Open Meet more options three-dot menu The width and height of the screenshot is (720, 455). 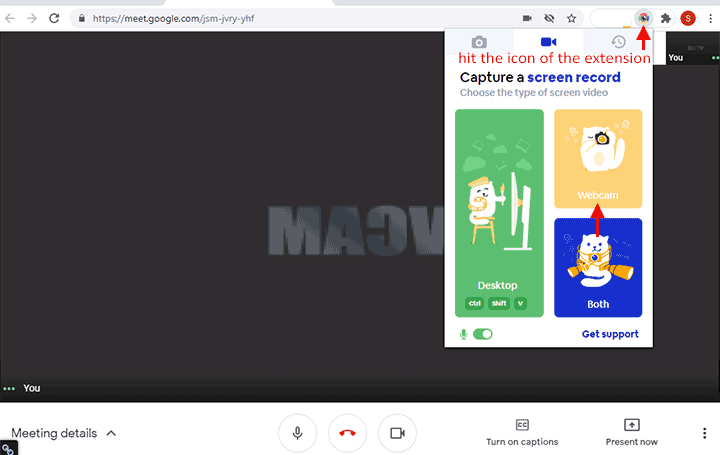(704, 433)
